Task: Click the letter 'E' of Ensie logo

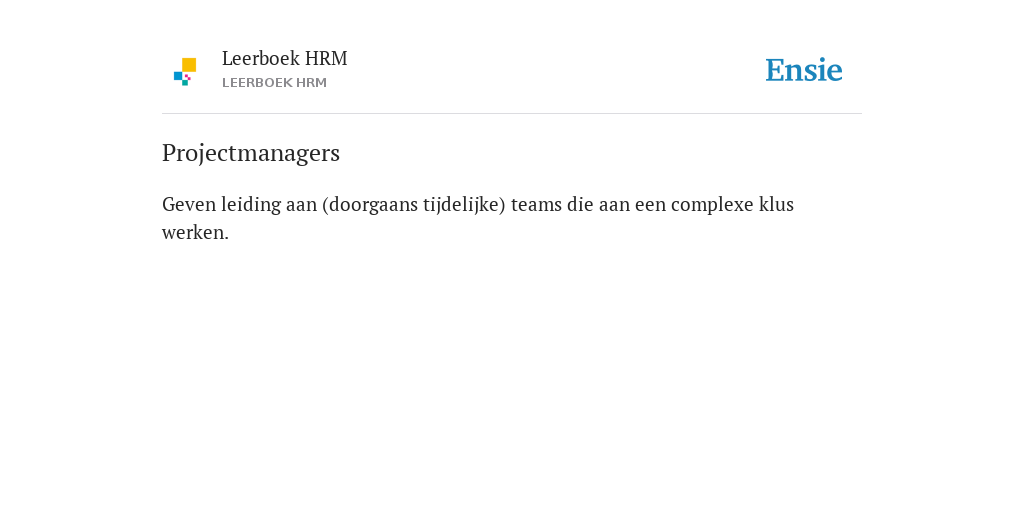Action: point(775,70)
